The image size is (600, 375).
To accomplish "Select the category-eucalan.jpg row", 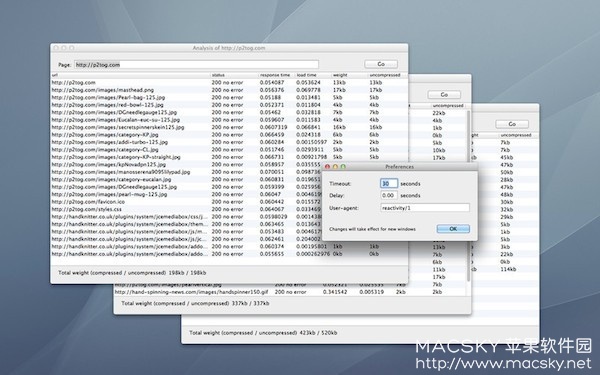I will [186, 179].
